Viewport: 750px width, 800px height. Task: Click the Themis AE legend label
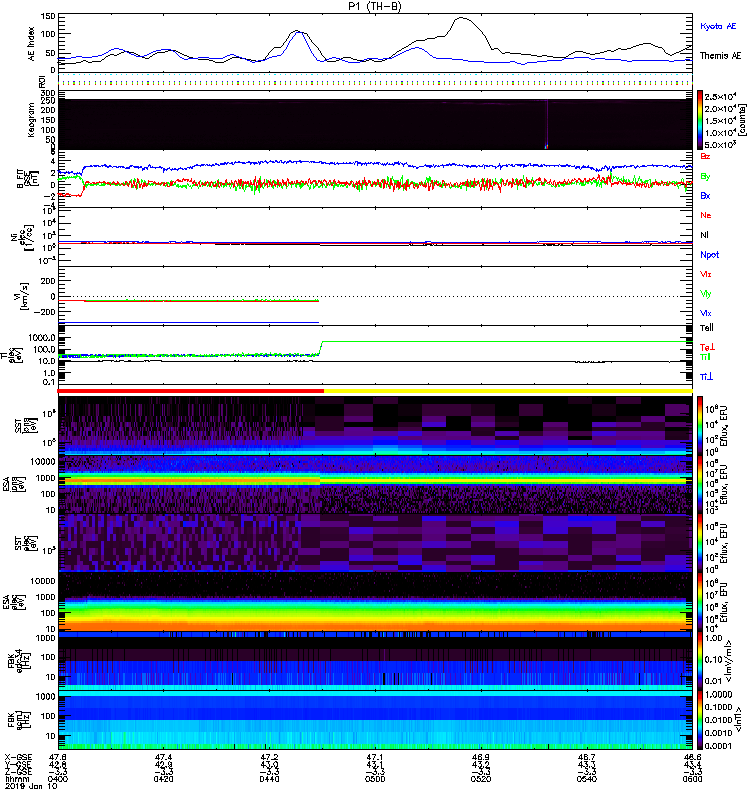[x=720, y=56]
